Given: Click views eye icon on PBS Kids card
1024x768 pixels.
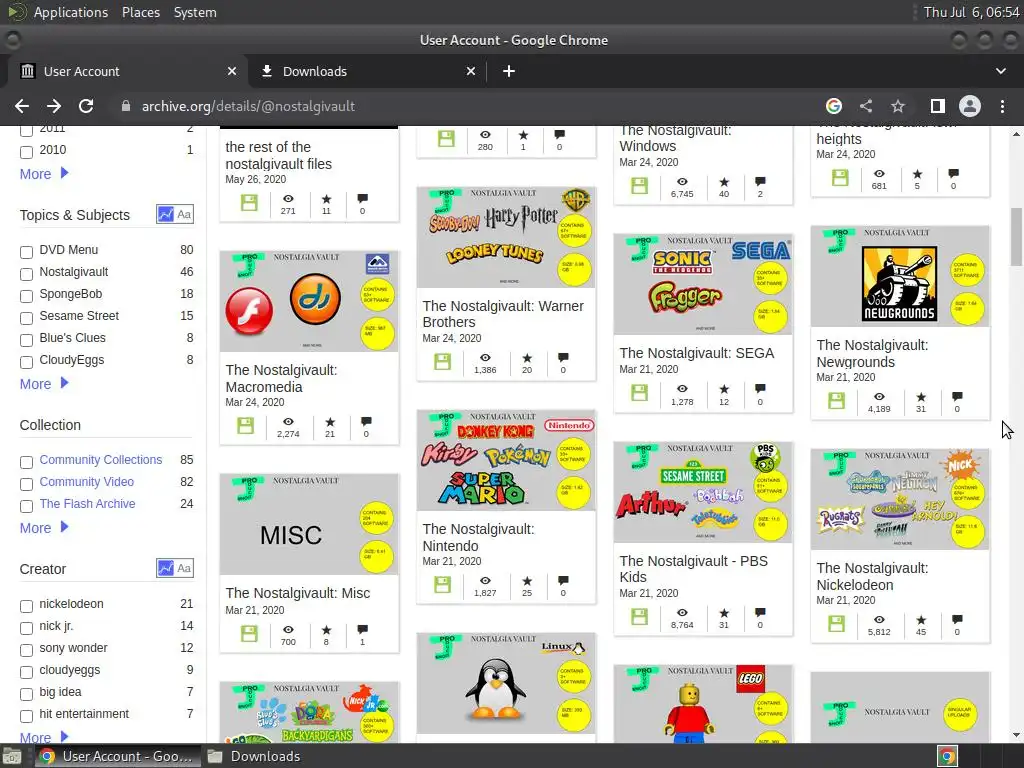Looking at the screenshot, I should tap(682, 613).
